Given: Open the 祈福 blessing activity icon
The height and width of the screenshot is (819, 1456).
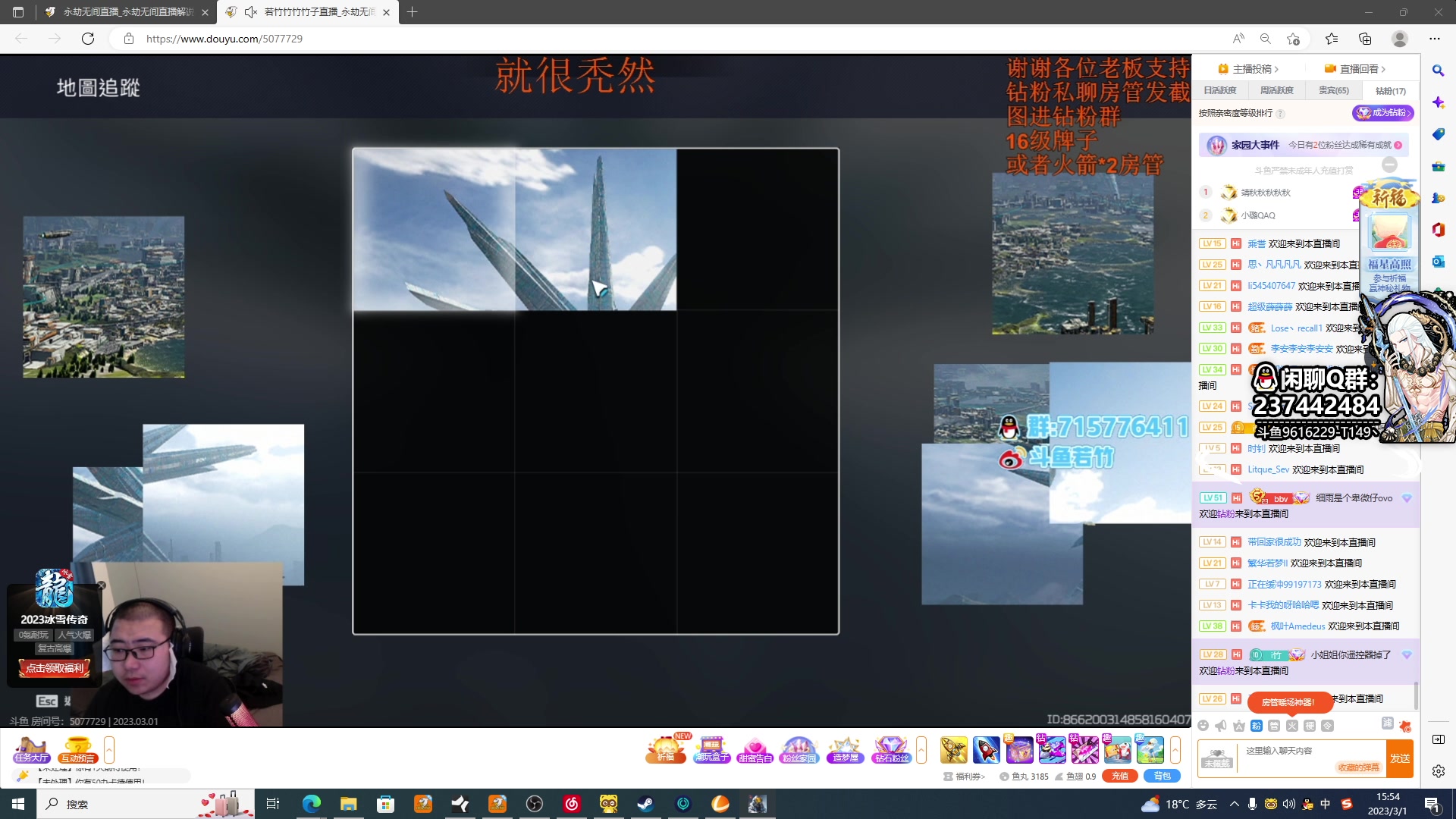Looking at the screenshot, I should [x=666, y=750].
